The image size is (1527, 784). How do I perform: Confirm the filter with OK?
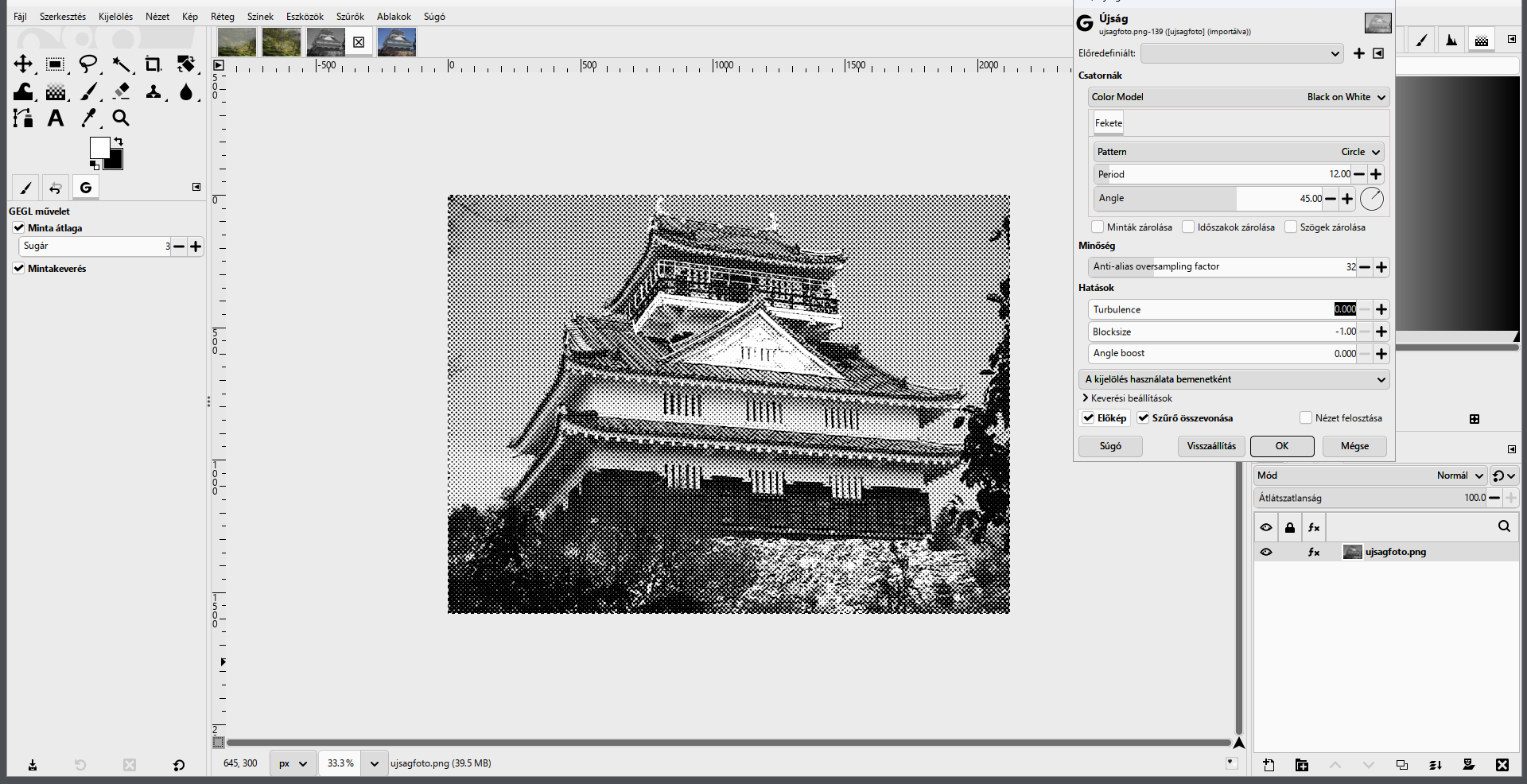pyautogui.click(x=1282, y=446)
